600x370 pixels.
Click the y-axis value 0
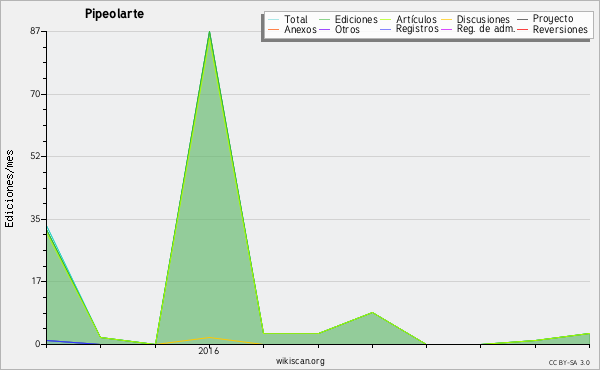pos(38,344)
